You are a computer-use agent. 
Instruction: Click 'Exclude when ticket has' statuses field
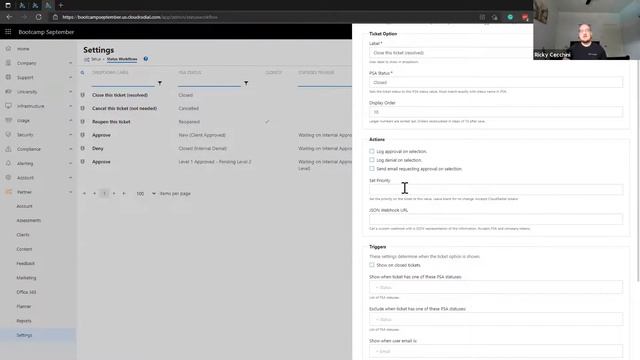pos(496,319)
